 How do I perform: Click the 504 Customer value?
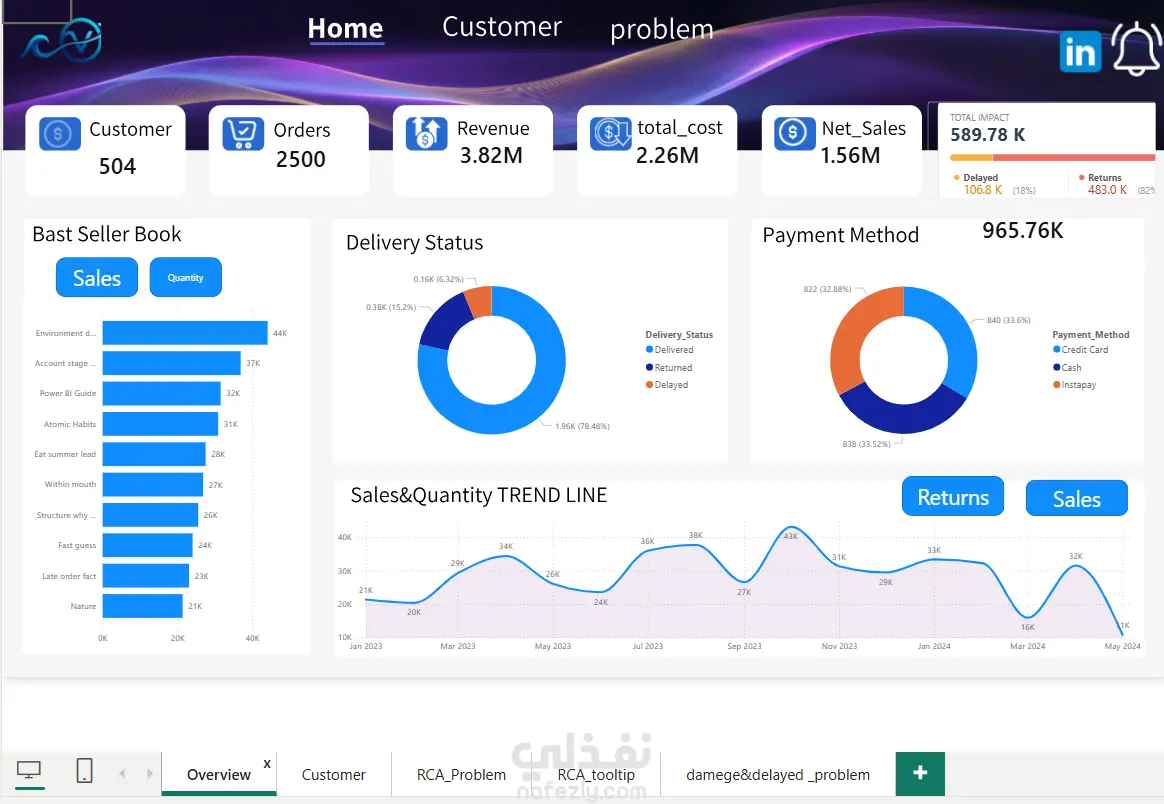(x=117, y=166)
